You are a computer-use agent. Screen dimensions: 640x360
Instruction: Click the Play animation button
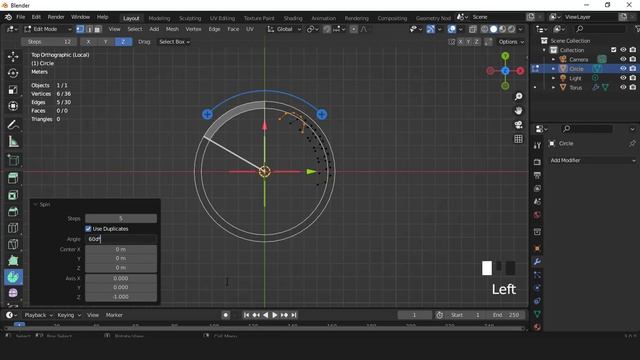pos(275,315)
